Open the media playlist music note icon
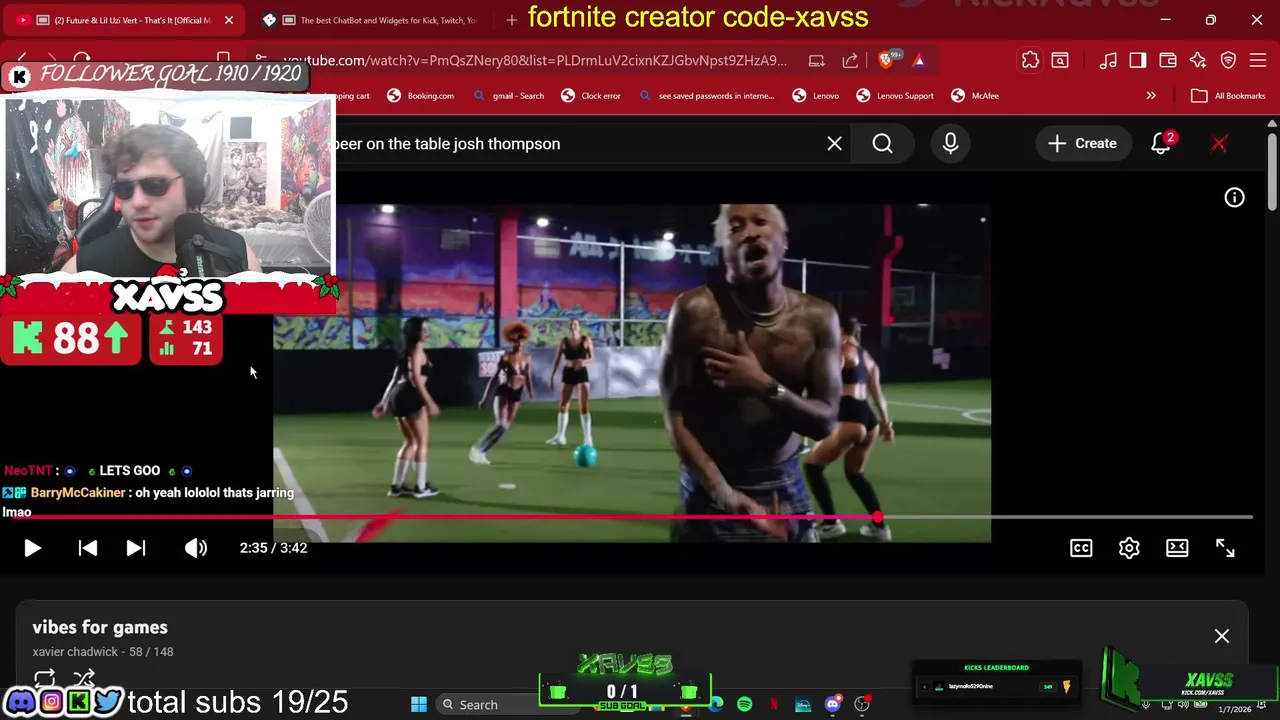Viewport: 1280px width, 720px height. [1108, 61]
